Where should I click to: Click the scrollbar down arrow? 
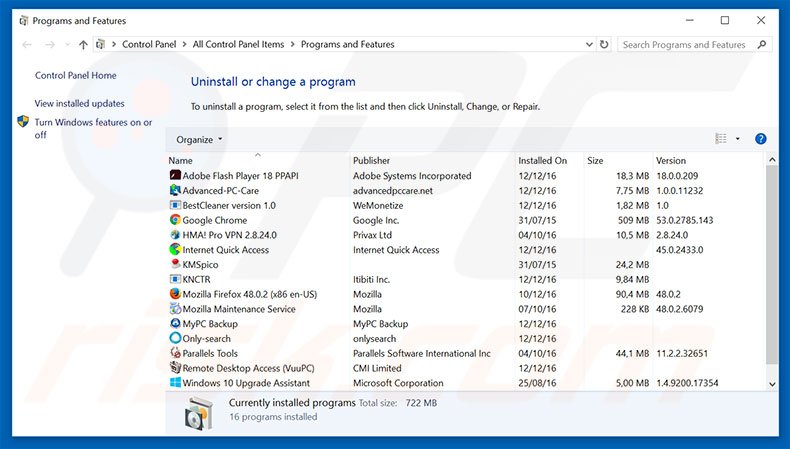[x=772, y=384]
